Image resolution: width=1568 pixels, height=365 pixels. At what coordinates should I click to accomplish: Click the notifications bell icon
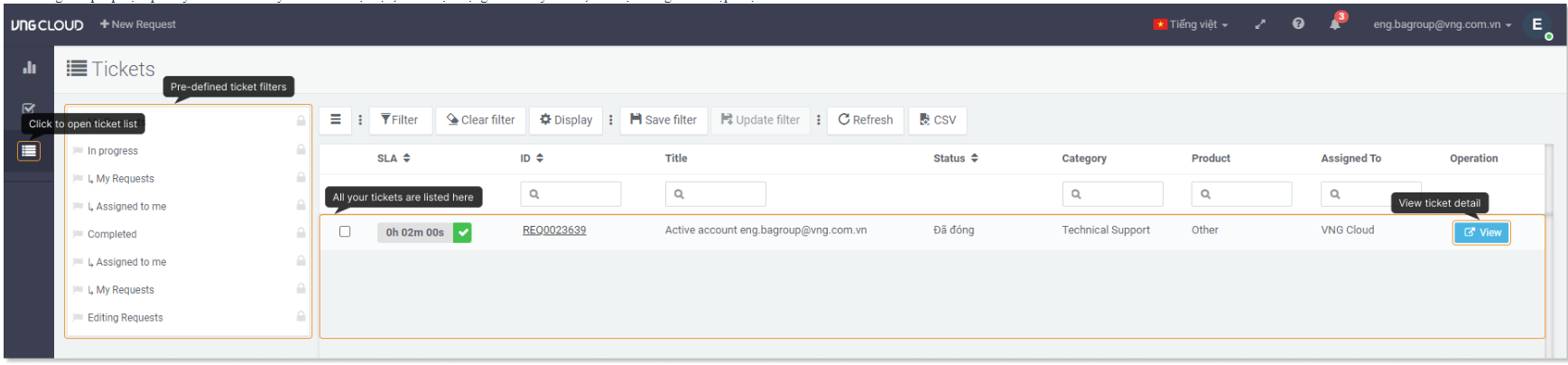click(x=1335, y=24)
